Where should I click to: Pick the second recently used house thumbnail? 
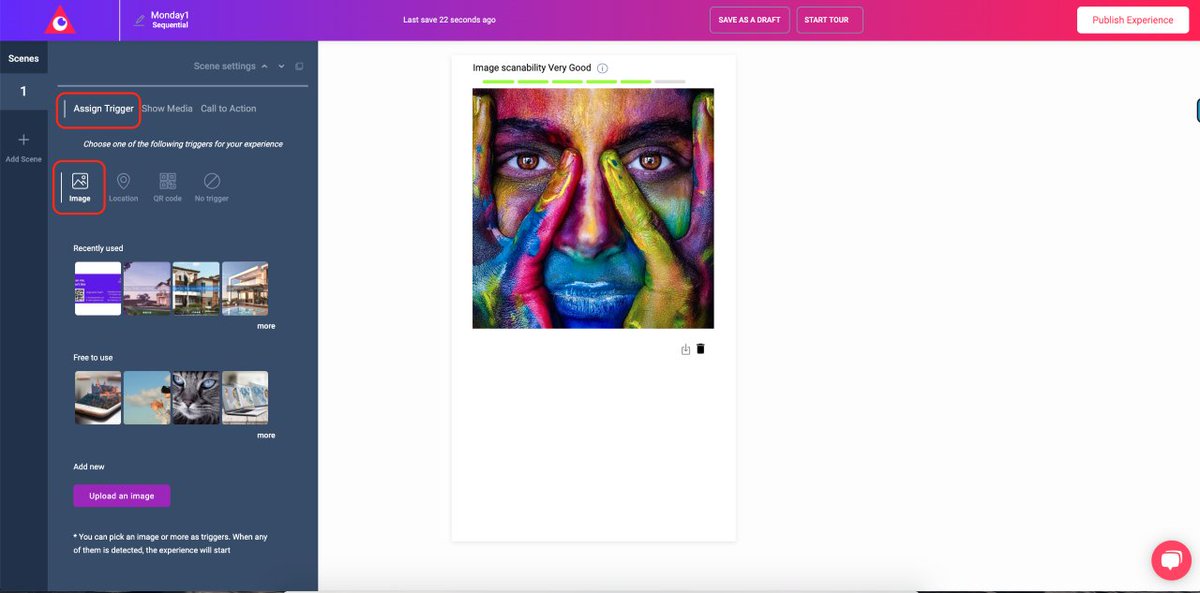point(147,288)
